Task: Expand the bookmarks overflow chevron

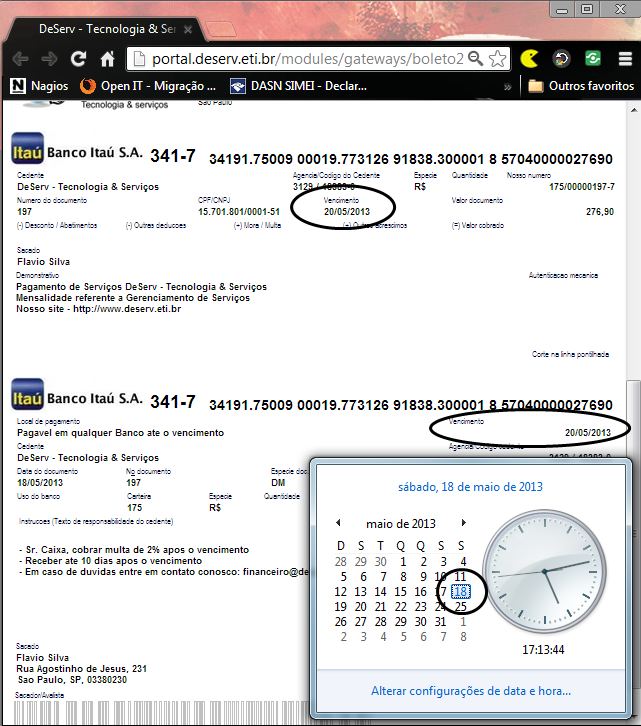Action: coord(508,87)
